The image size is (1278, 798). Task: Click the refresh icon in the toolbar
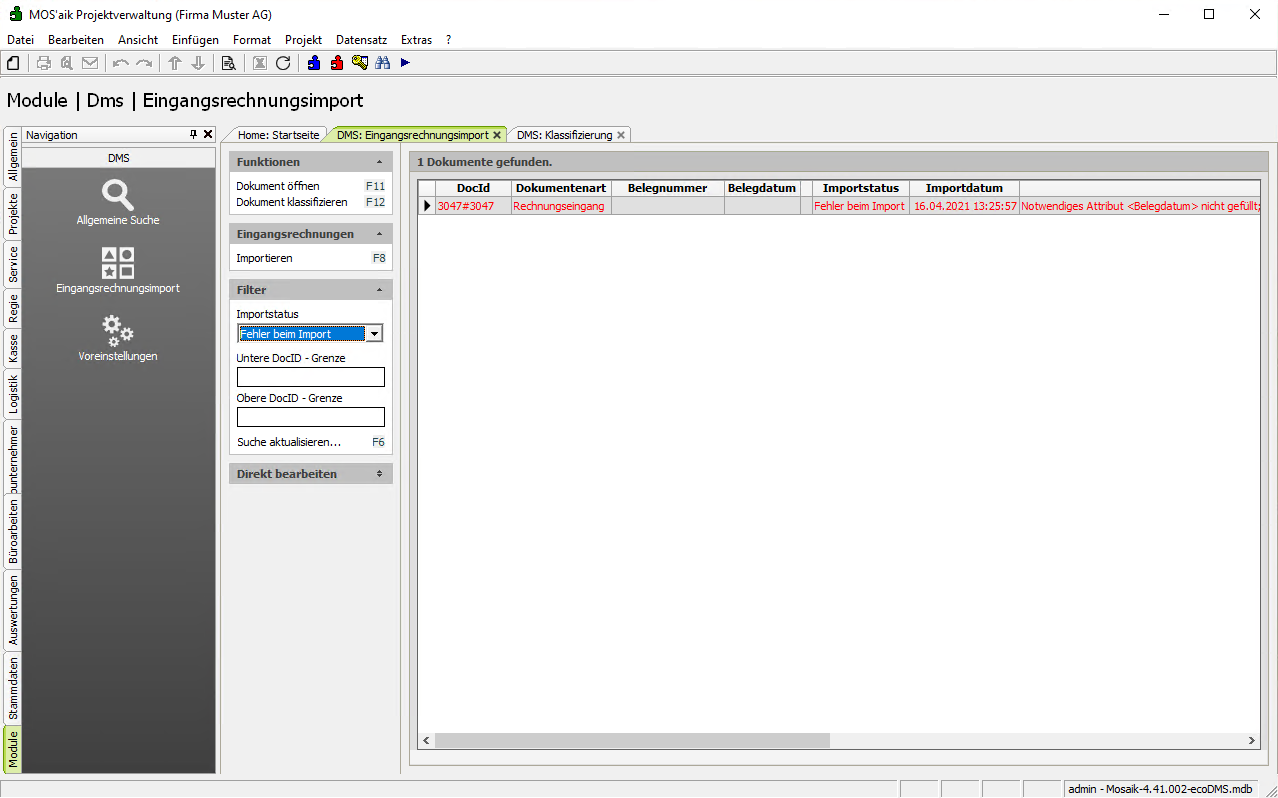(283, 63)
